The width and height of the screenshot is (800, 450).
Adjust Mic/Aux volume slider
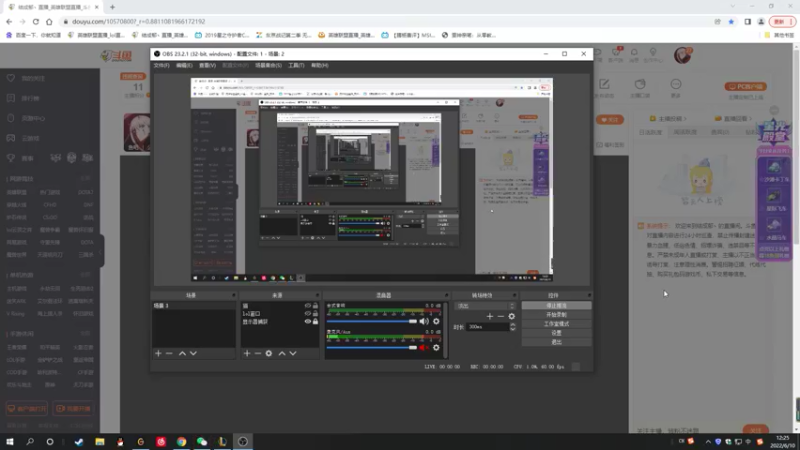372,347
